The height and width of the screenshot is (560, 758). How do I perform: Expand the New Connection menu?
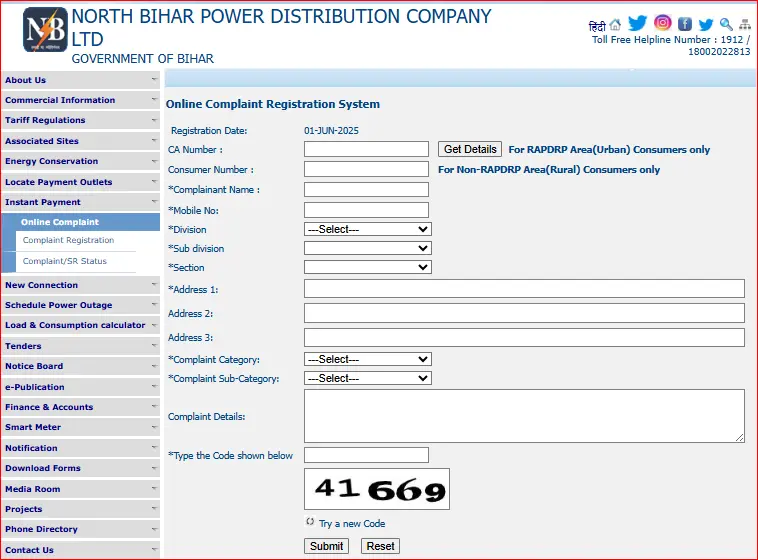pos(80,285)
